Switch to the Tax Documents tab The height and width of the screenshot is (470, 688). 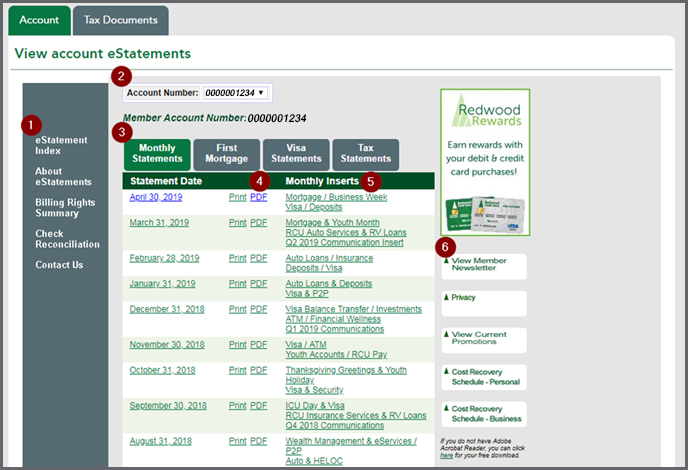tap(121, 20)
